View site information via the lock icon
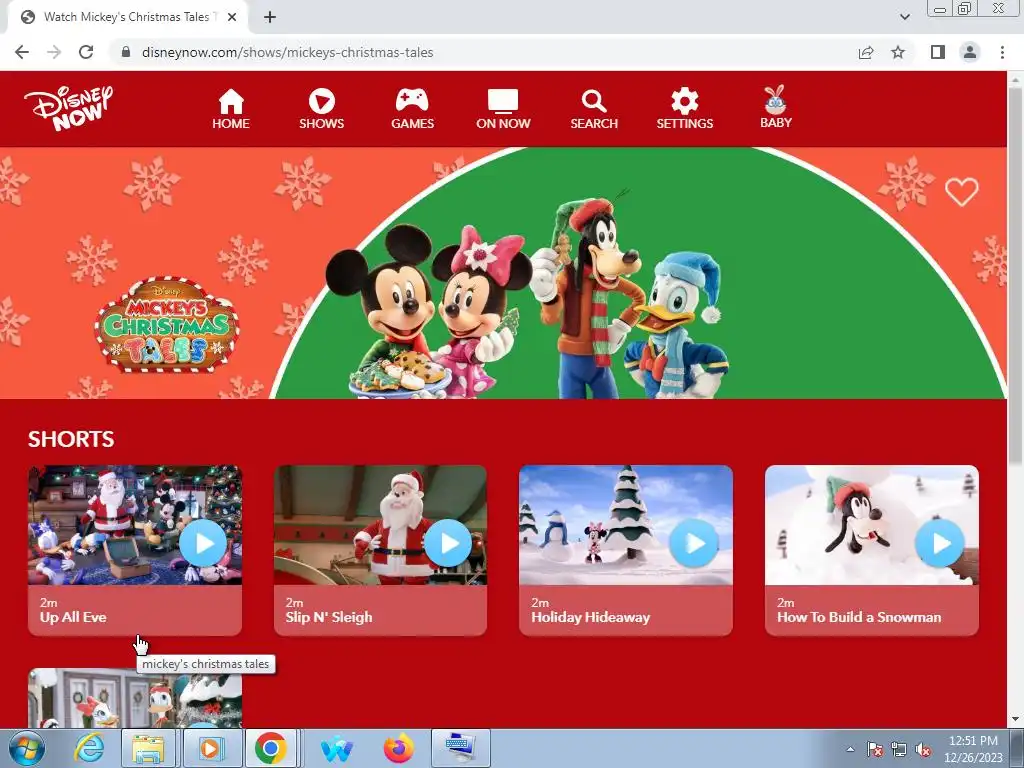Viewport: 1024px width, 768px height. coord(126,52)
